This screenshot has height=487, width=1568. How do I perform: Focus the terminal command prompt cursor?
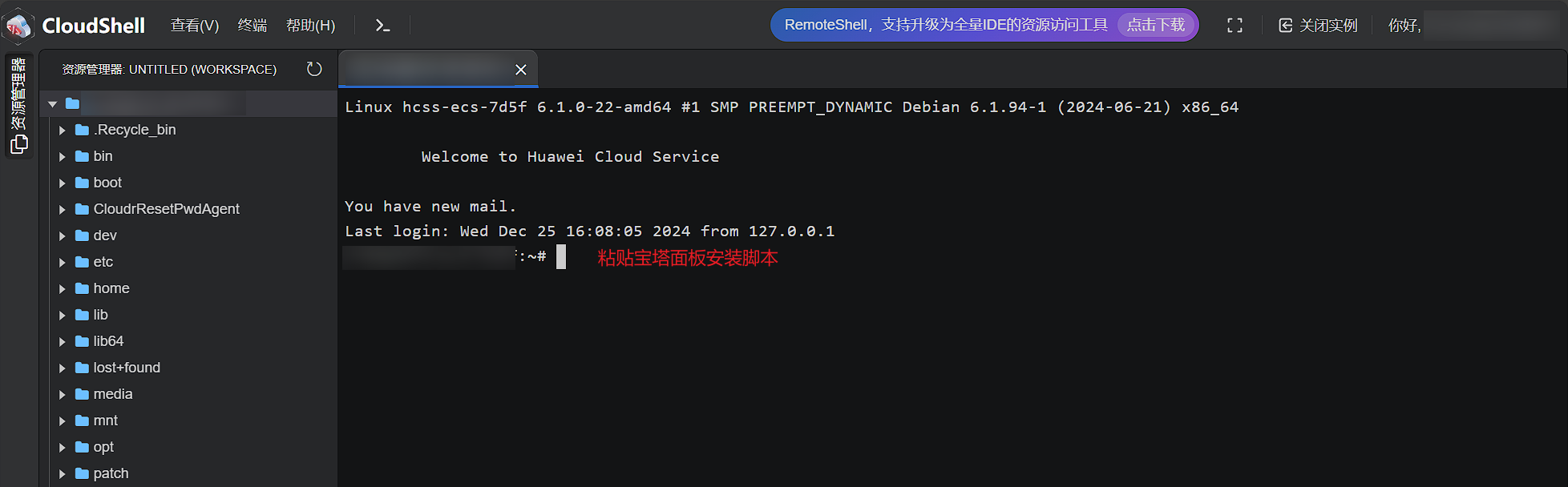coord(561,257)
